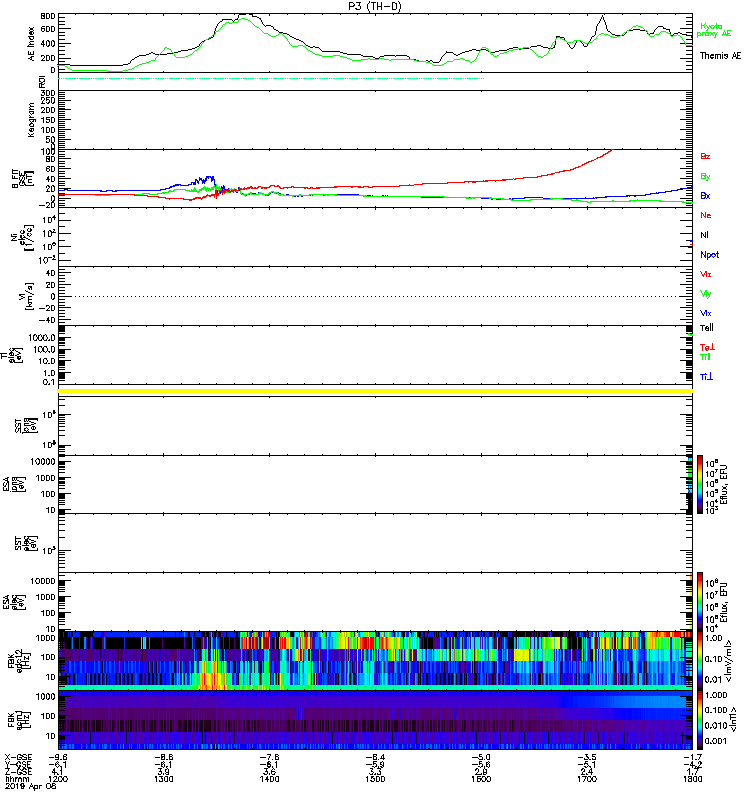
Task: Click the "X-GSE" row label
Action: [x=18, y=757]
